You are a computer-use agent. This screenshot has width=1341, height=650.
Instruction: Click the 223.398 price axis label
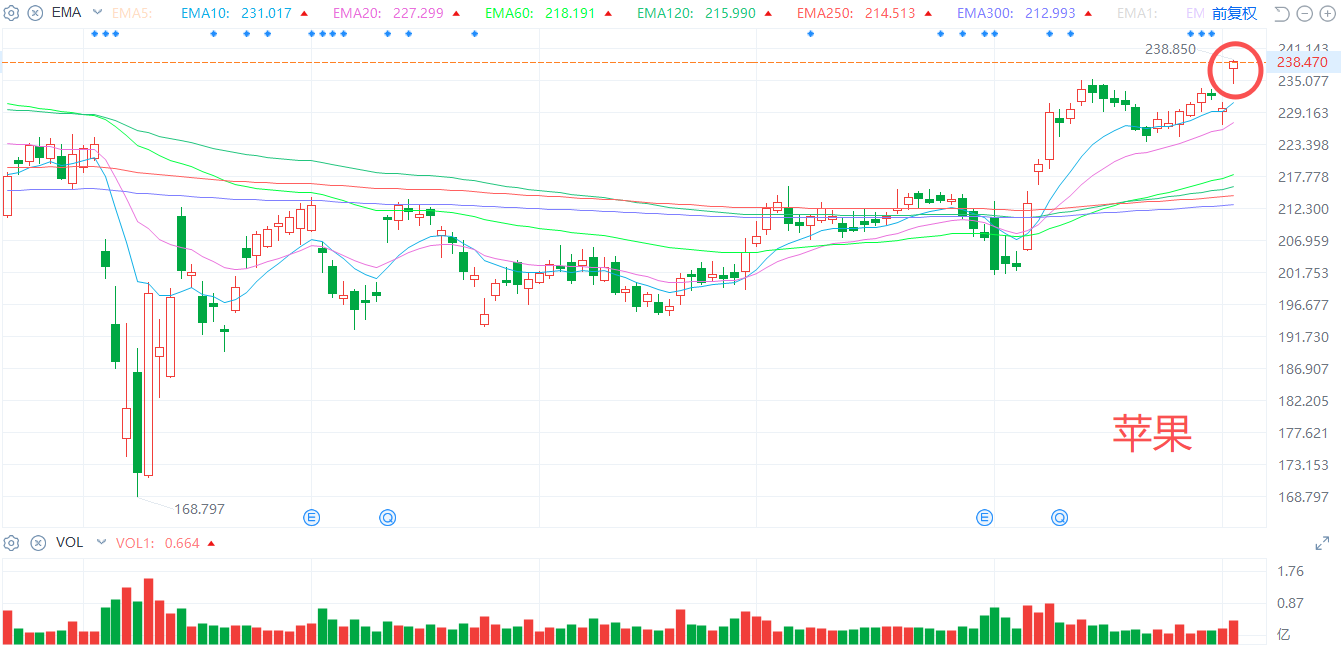(x=1302, y=145)
